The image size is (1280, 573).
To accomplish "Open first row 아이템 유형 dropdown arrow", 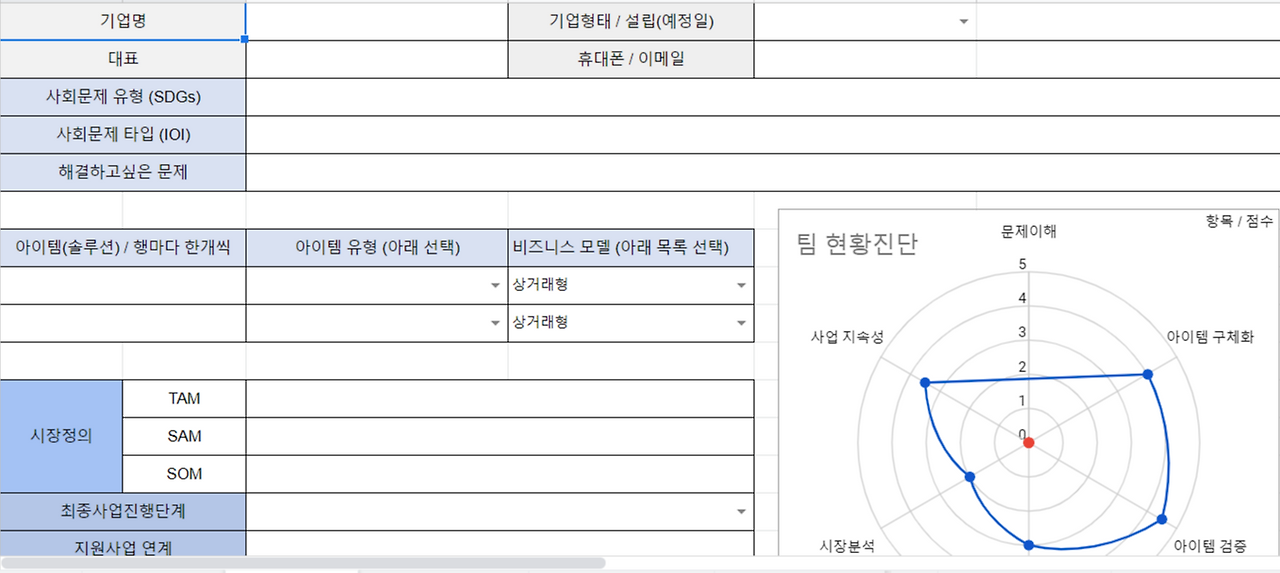I will click(x=495, y=286).
